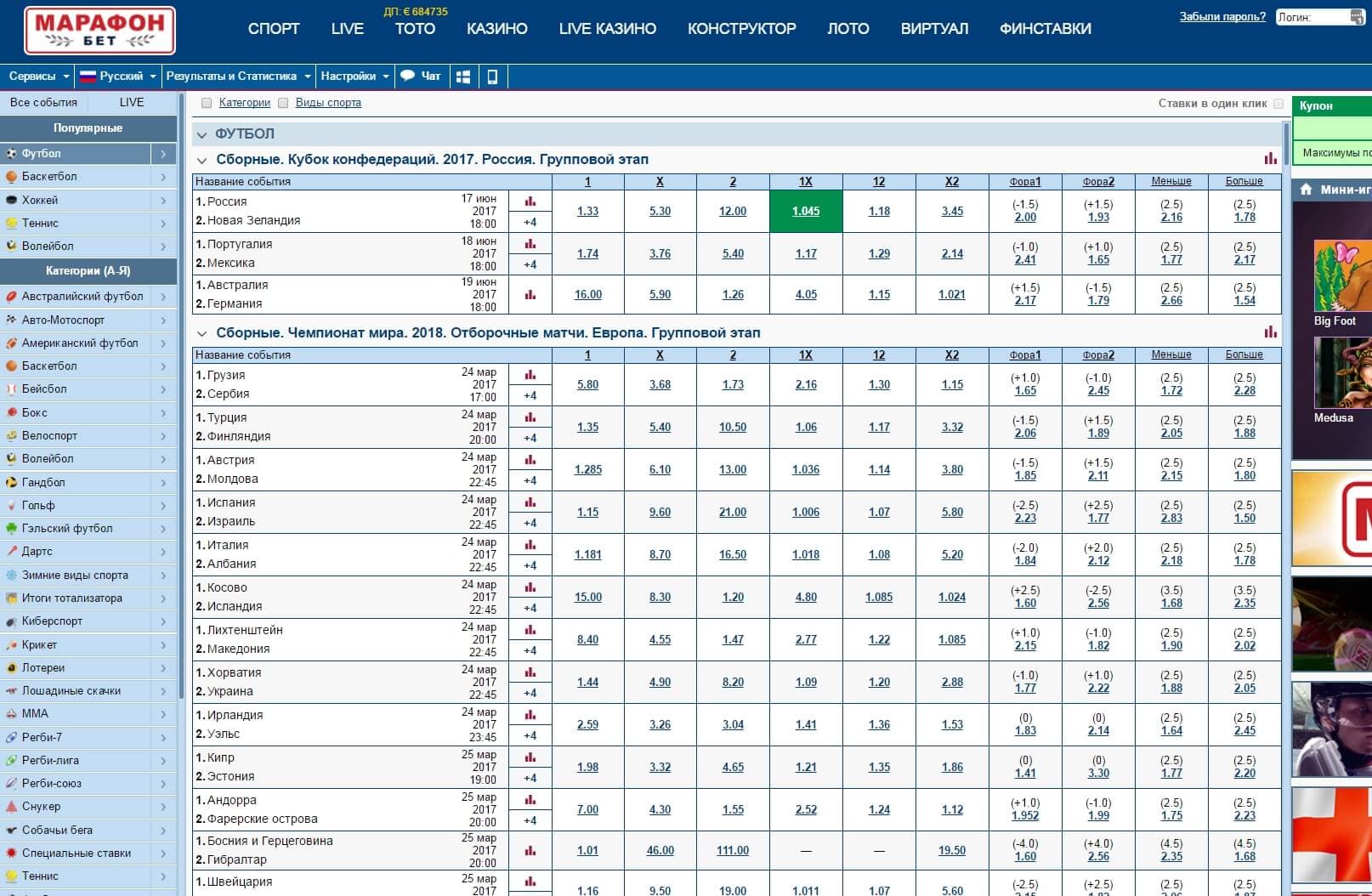Collapse the ФУТБОЛ section
The width and height of the screenshot is (1372, 896).
coord(202,134)
